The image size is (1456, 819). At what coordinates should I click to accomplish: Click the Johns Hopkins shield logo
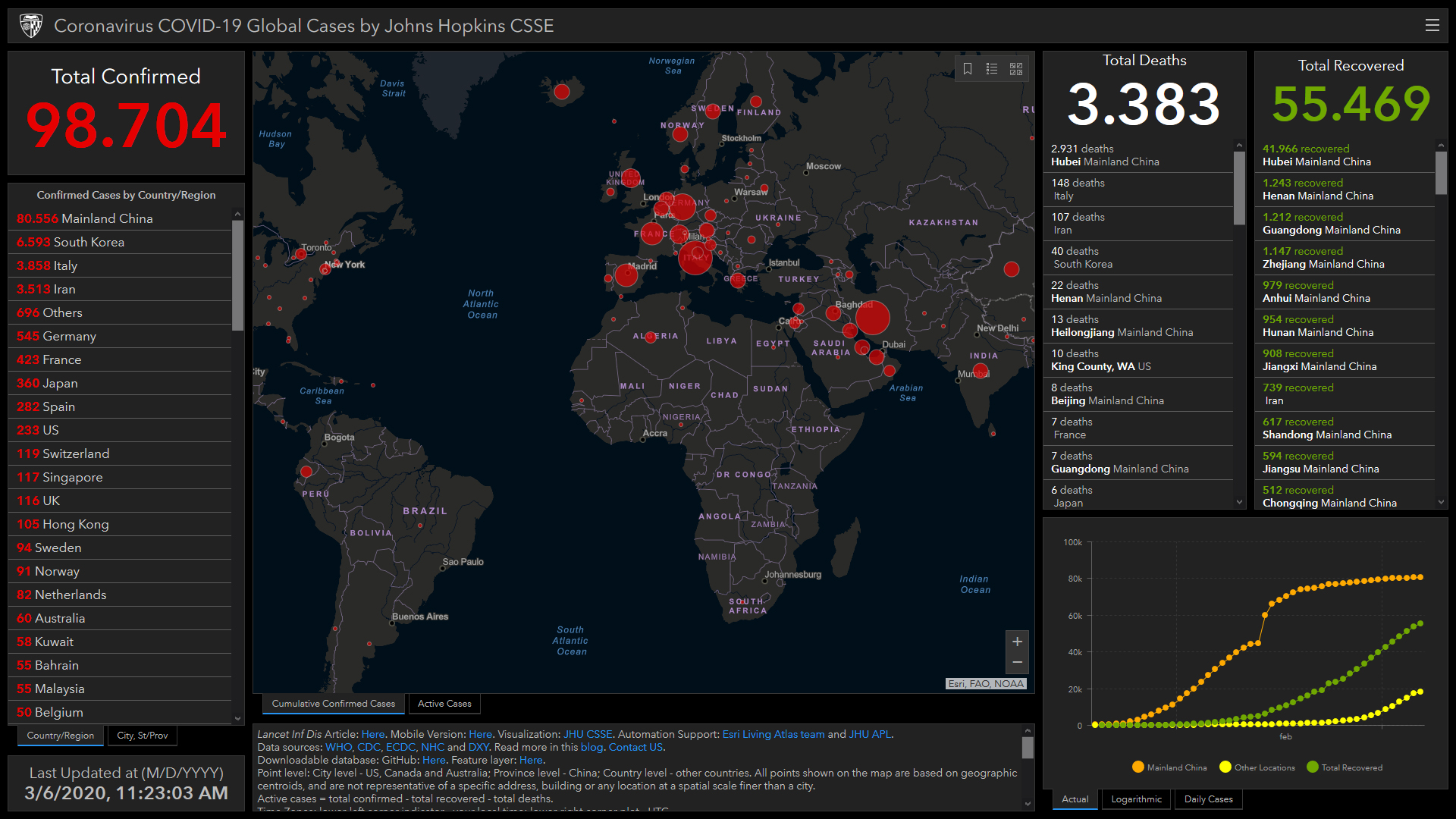click(31, 26)
